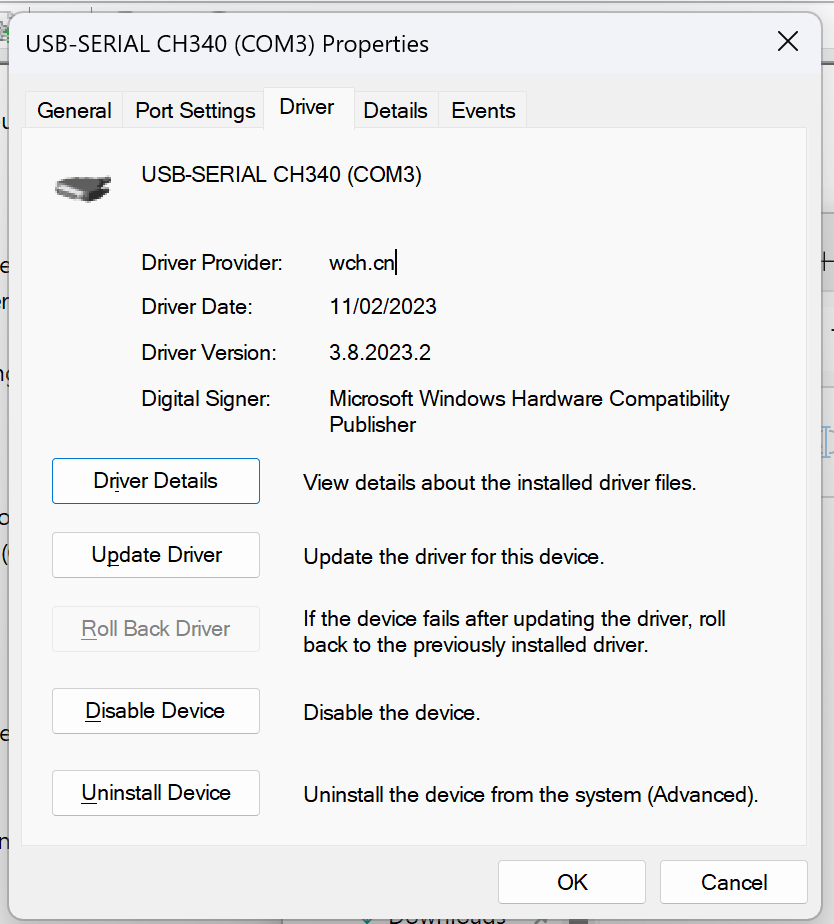The width and height of the screenshot is (834, 924).
Task: Choose Uninstall Device
Action: [155, 793]
